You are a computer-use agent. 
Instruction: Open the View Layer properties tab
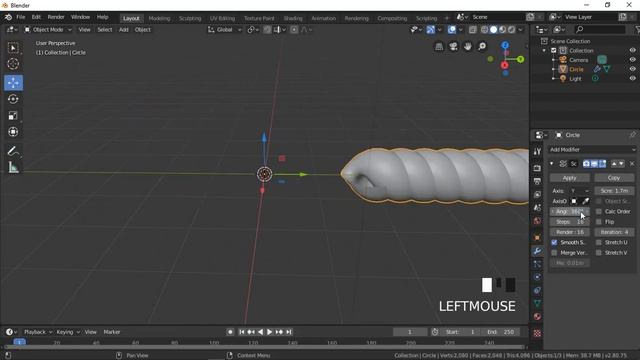537,195
